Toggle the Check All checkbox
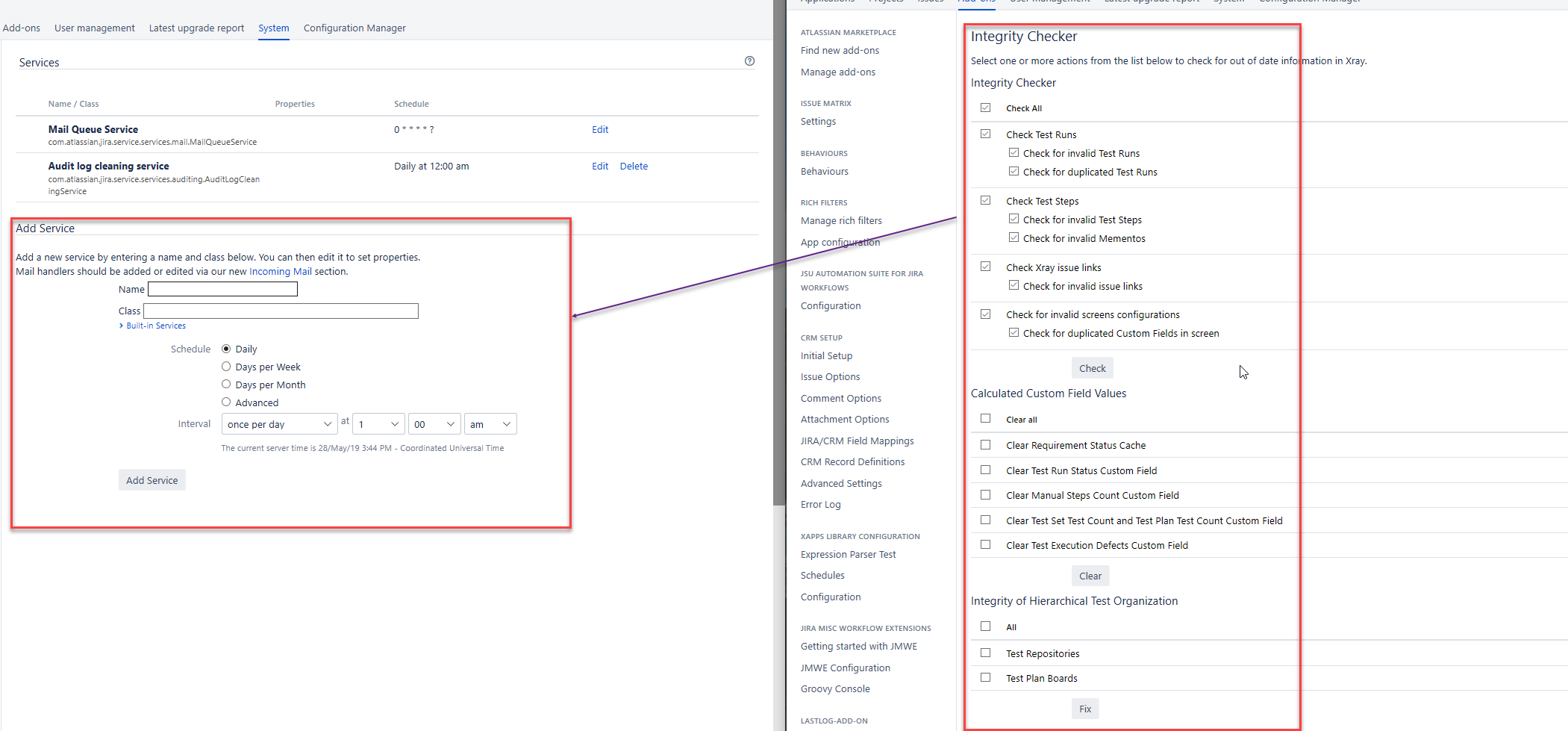This screenshot has height=731, width=1568. [x=986, y=108]
